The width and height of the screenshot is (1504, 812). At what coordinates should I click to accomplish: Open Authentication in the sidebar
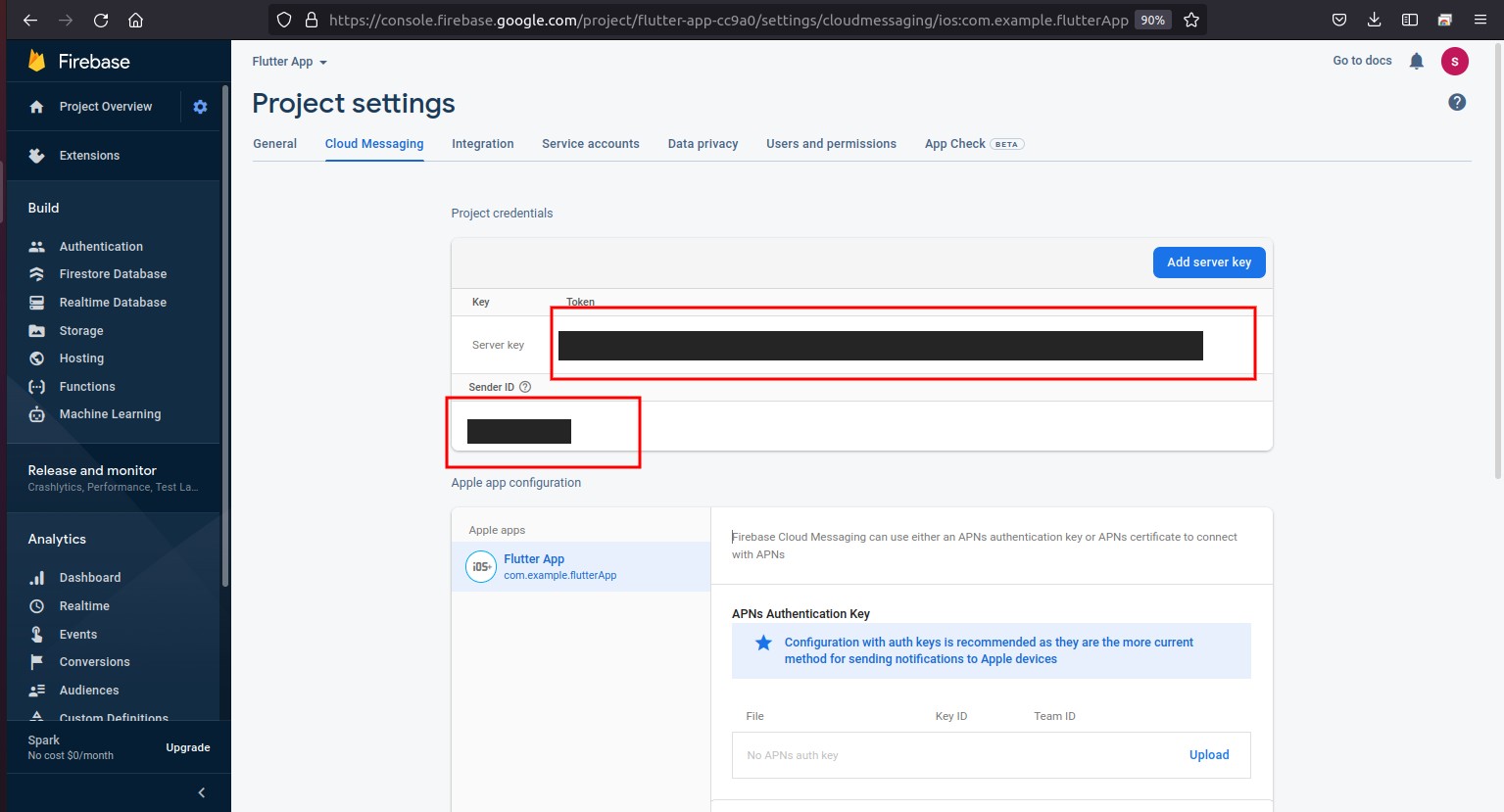coord(101,247)
